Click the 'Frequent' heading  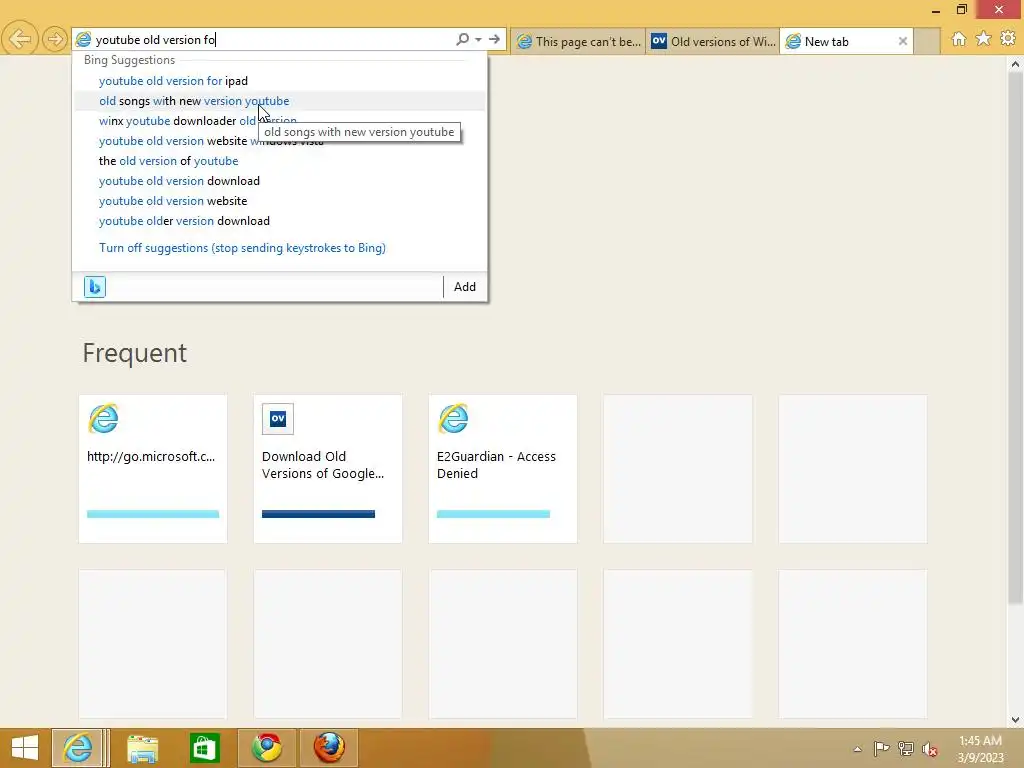pos(135,353)
